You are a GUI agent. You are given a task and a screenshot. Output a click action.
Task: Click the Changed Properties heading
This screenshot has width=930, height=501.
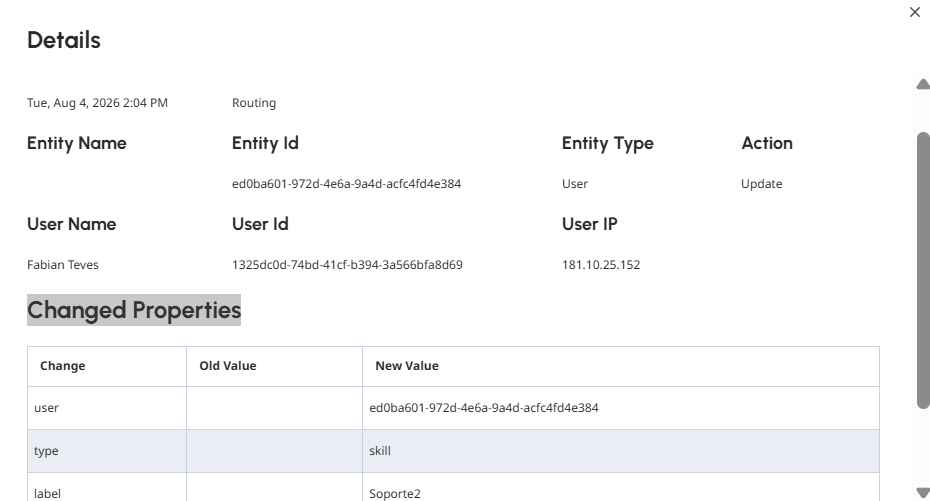pyautogui.click(x=134, y=310)
